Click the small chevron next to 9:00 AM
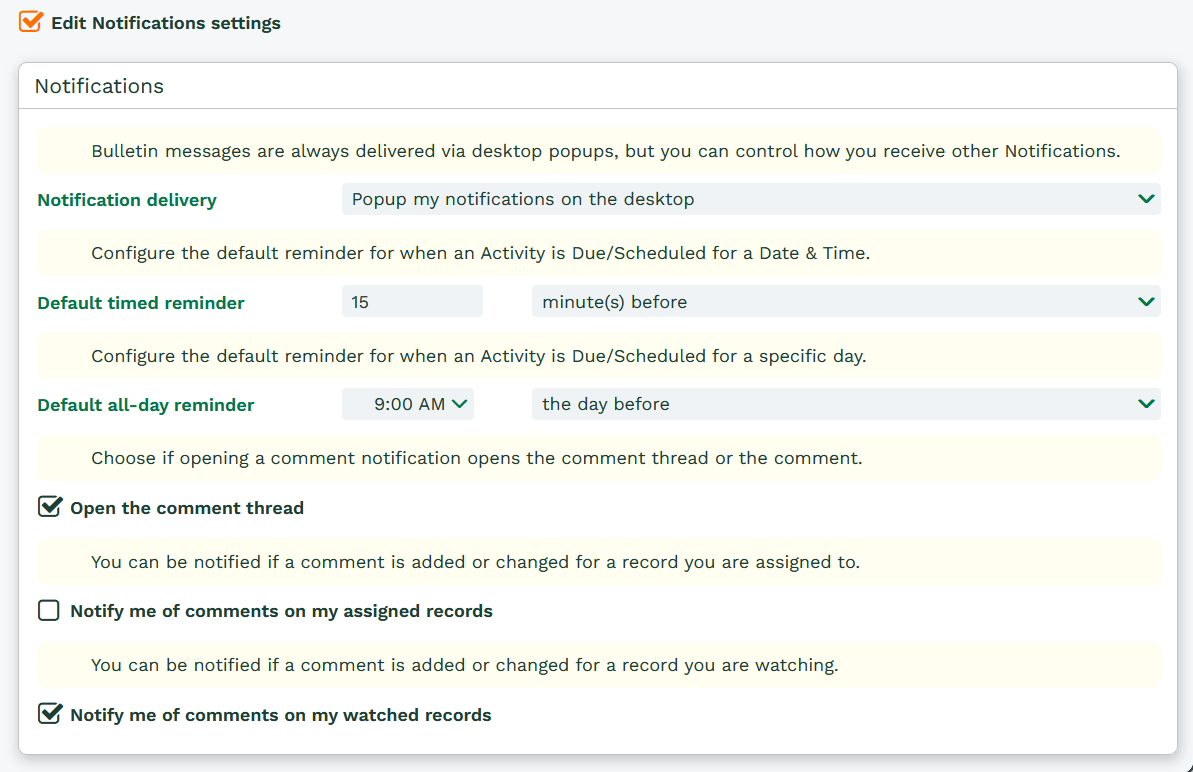The width and height of the screenshot is (1193, 772). [x=459, y=404]
